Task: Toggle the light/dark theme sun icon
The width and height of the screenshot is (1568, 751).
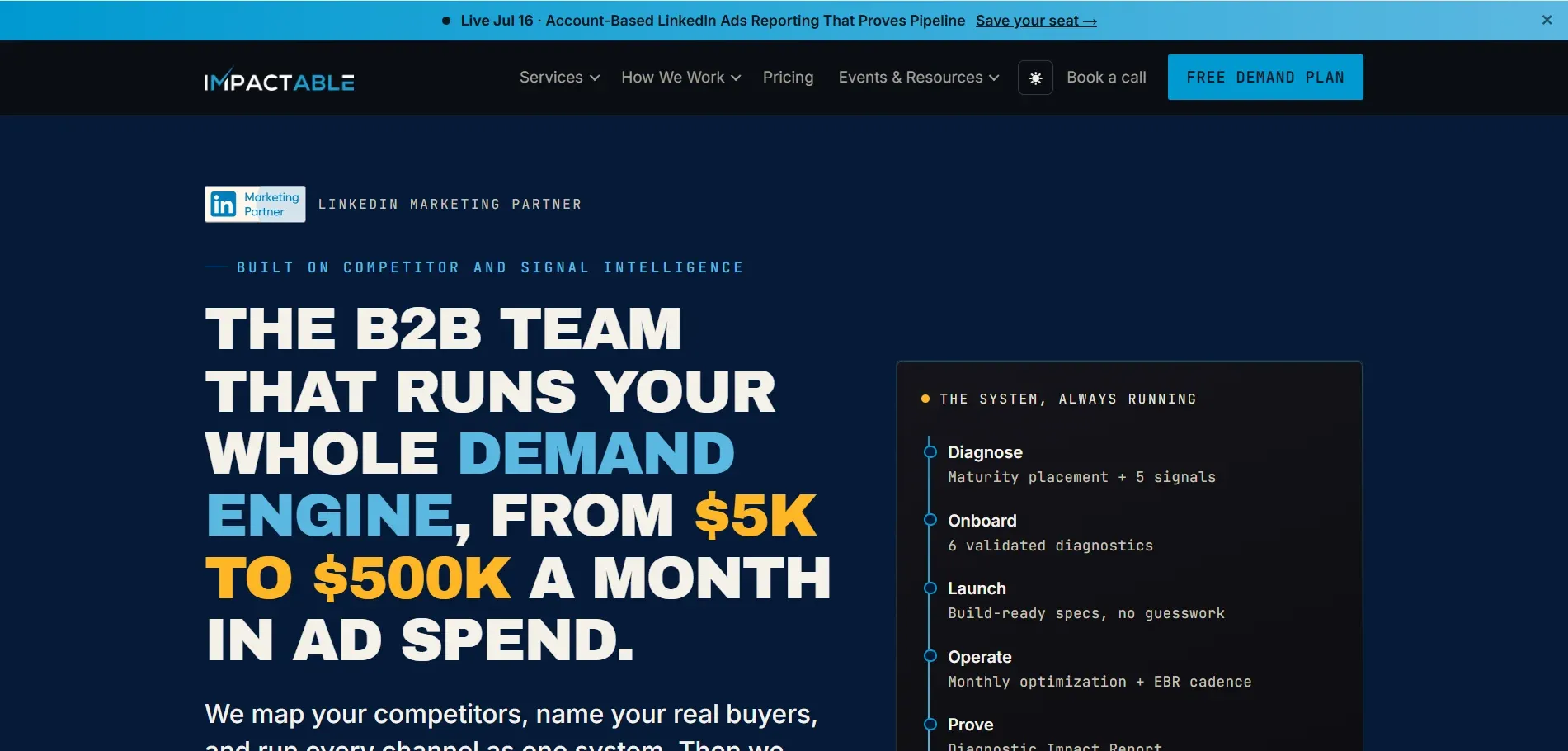Action: coord(1035,78)
